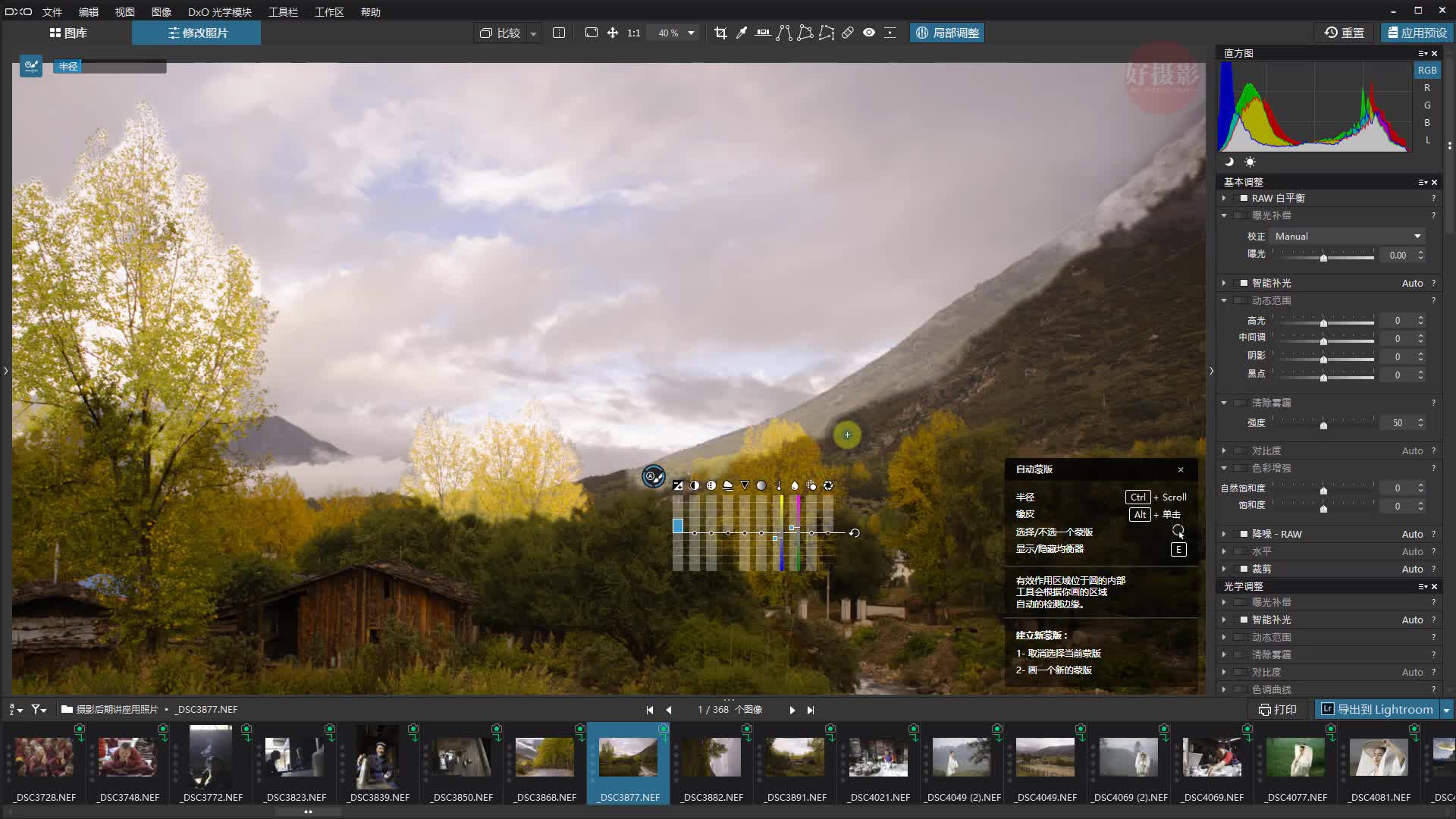Open the 图像 menu

[161, 11]
